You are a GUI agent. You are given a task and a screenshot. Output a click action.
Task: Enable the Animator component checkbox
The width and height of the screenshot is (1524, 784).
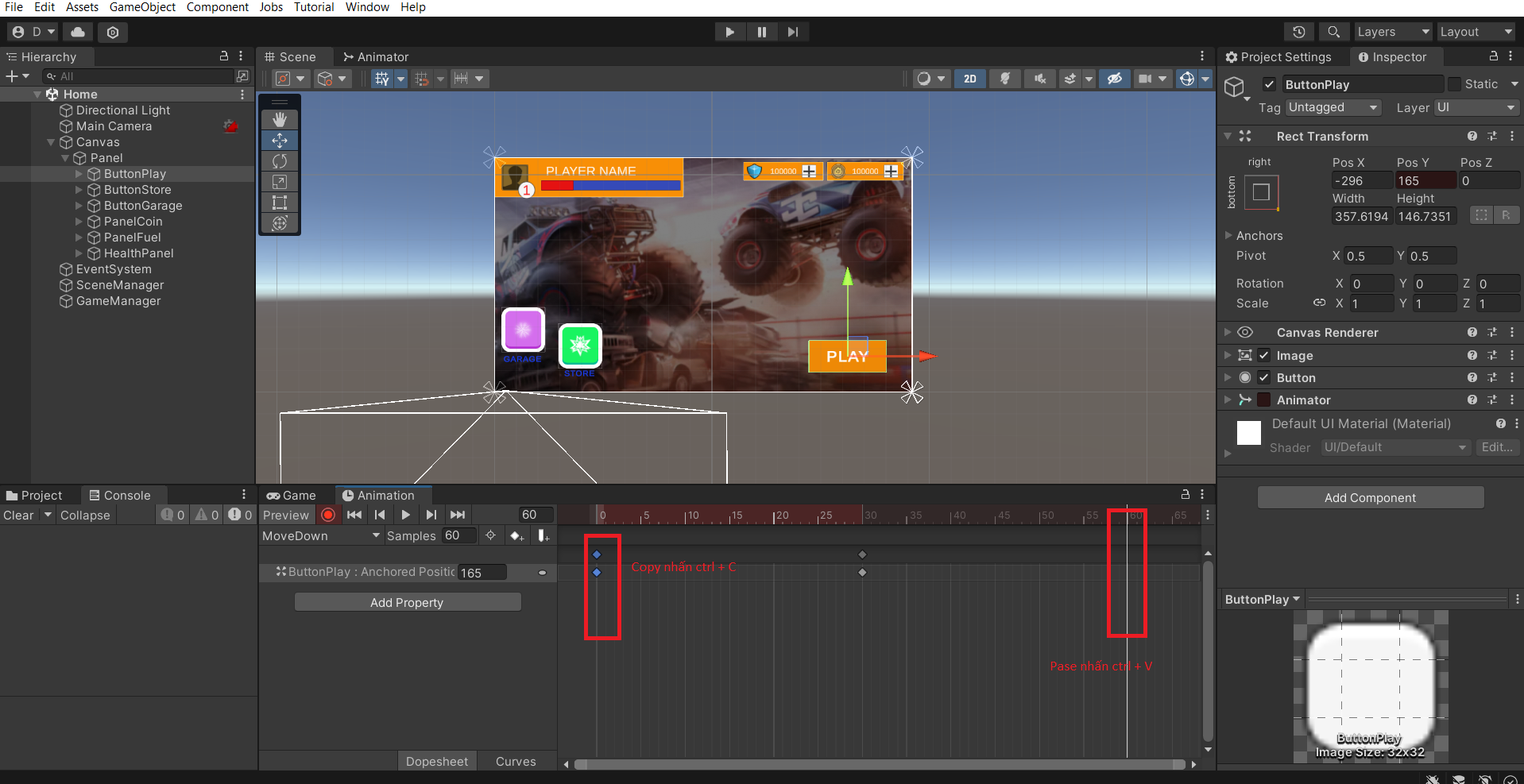coord(1263,400)
